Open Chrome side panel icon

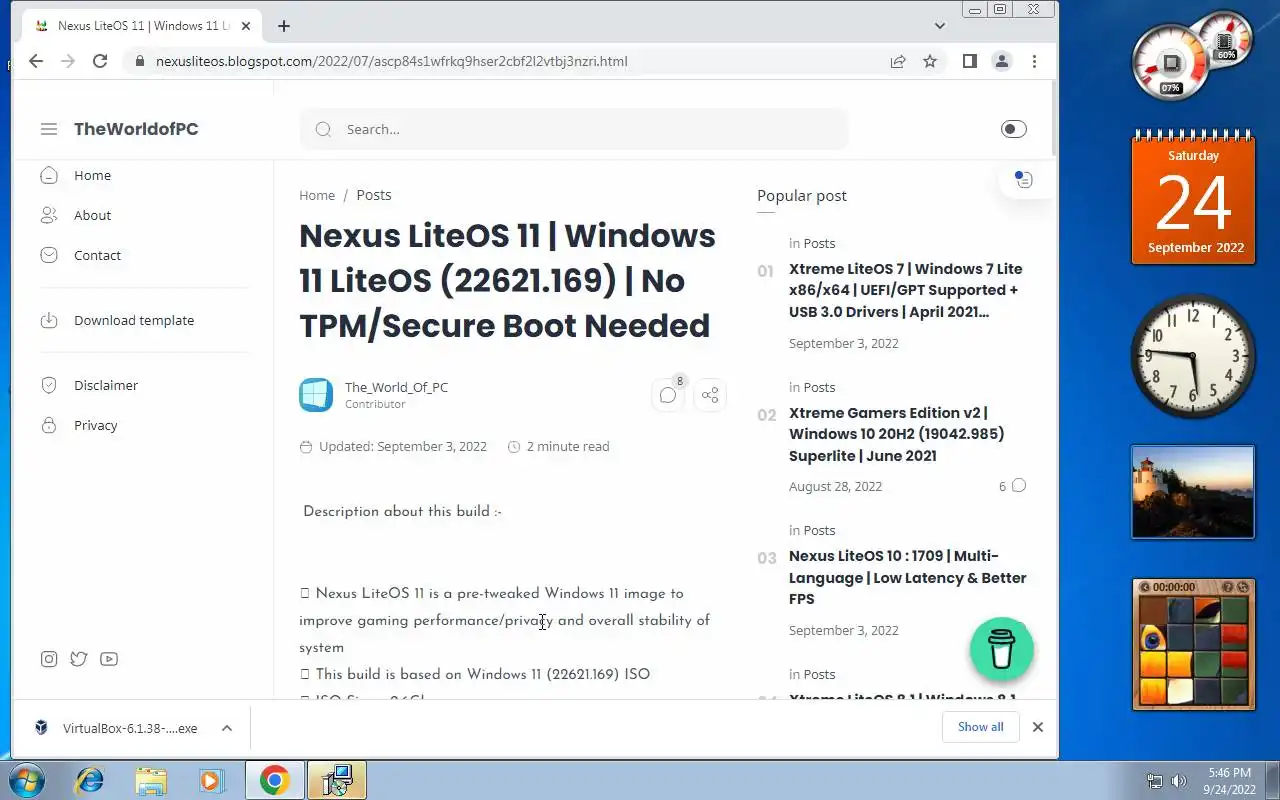coord(969,61)
